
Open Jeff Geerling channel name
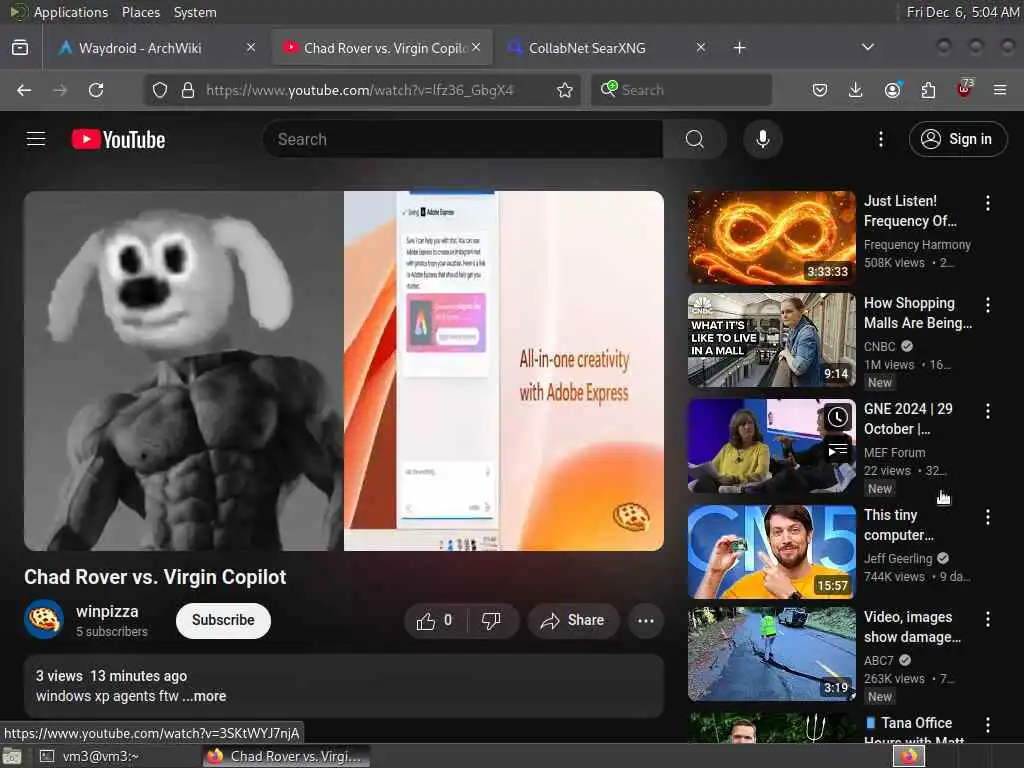[x=898, y=558]
